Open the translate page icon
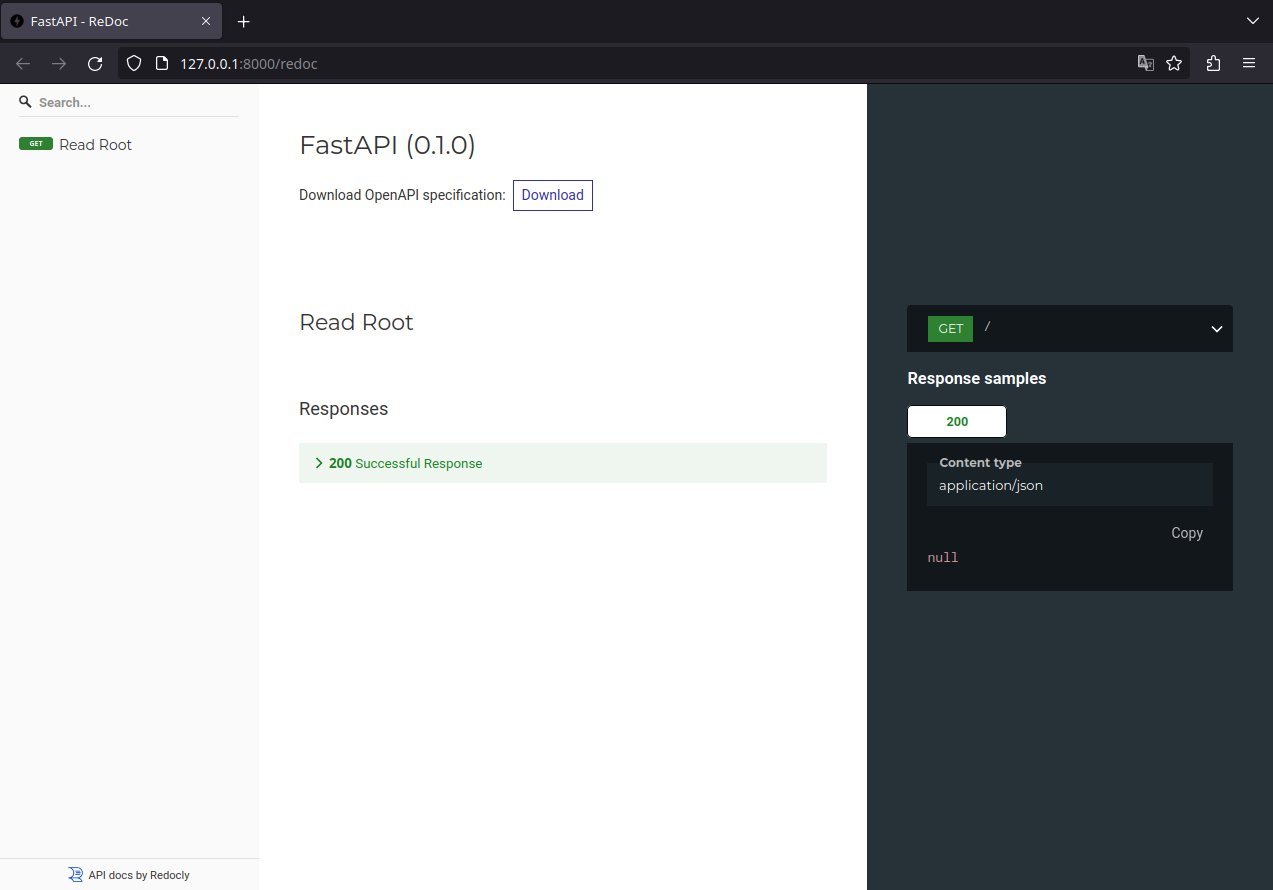This screenshot has width=1273, height=890. [1145, 63]
